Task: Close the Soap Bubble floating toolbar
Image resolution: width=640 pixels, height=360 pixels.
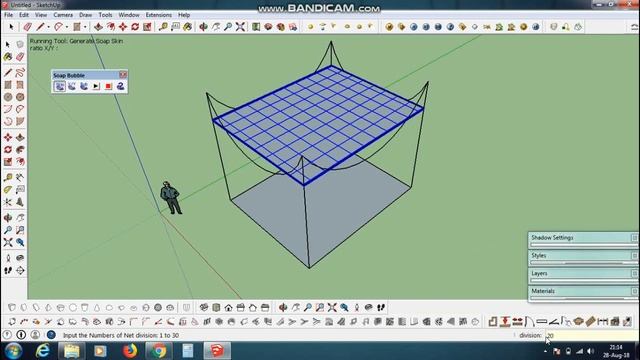Action: pyautogui.click(x=123, y=75)
